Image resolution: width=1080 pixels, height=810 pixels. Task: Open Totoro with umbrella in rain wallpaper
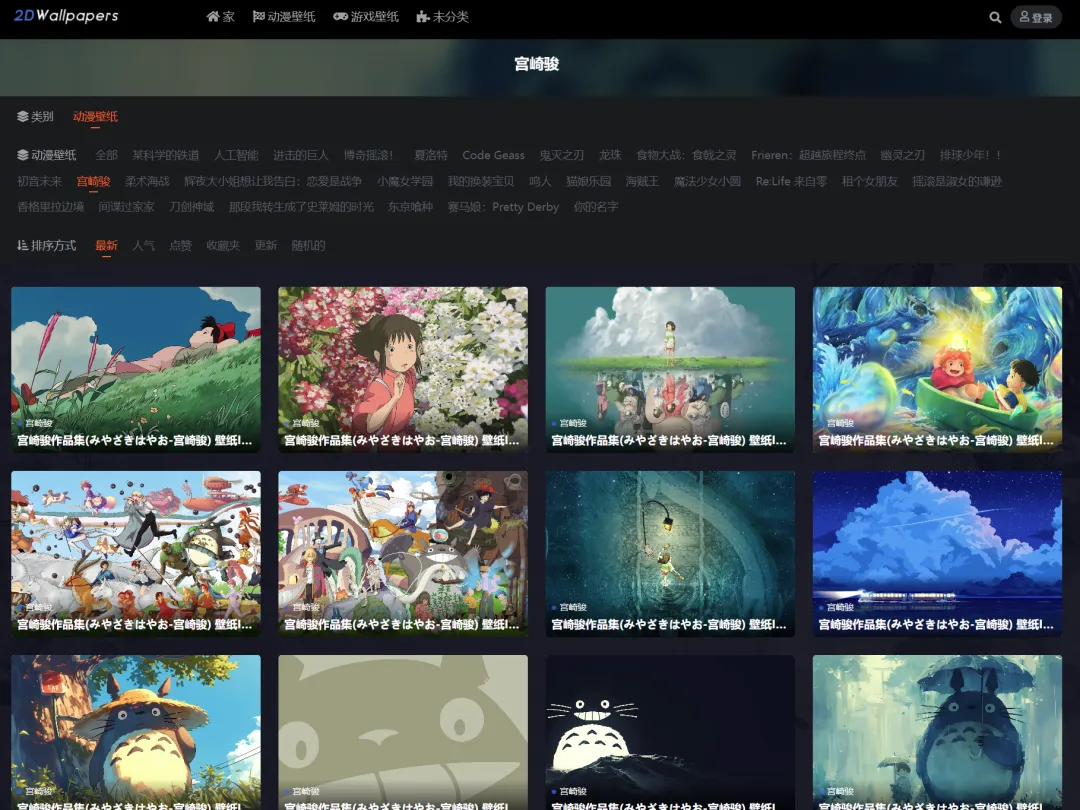(x=937, y=732)
